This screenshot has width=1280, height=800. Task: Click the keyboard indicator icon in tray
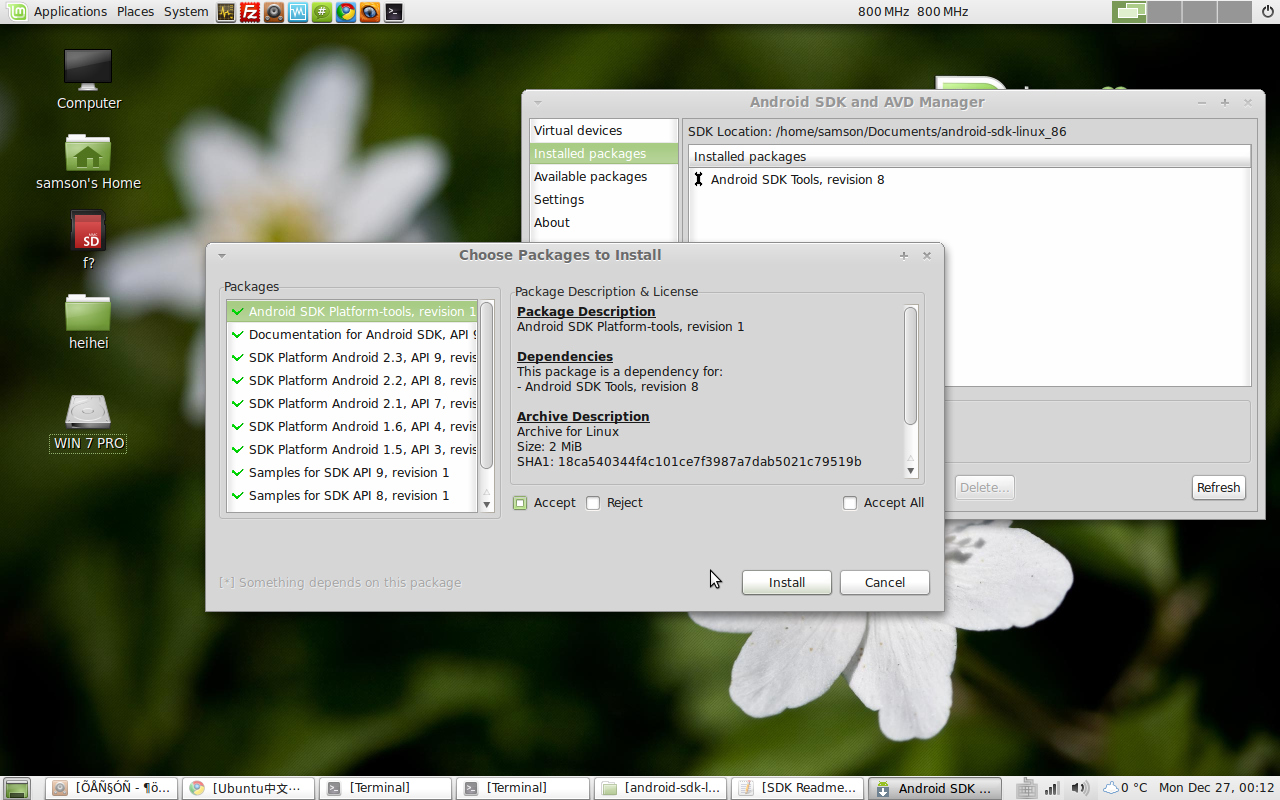[1026, 788]
